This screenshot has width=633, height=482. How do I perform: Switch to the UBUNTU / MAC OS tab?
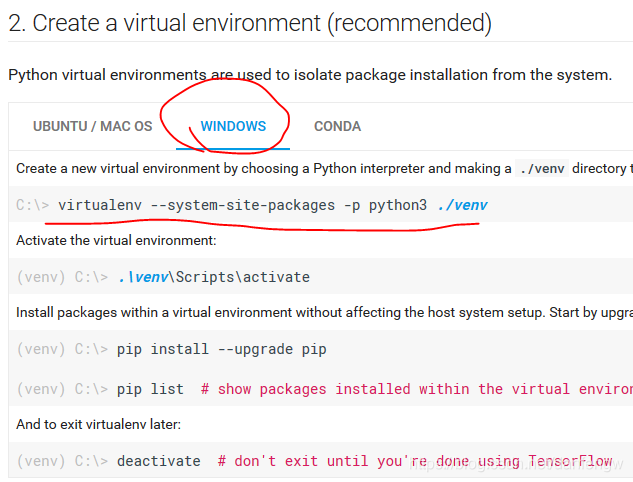[92, 126]
